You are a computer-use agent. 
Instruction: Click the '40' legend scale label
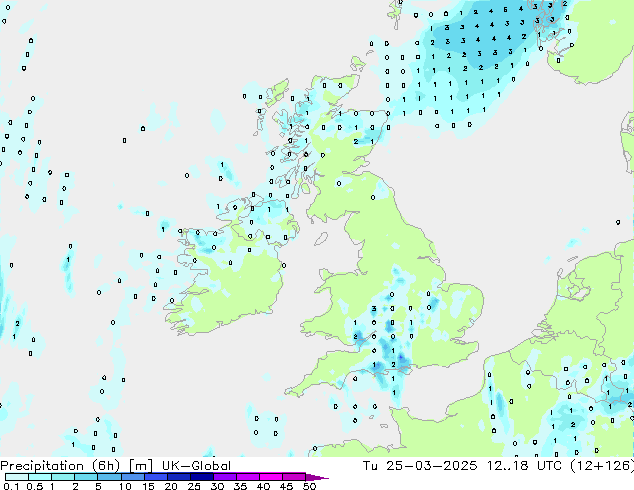pos(263,486)
